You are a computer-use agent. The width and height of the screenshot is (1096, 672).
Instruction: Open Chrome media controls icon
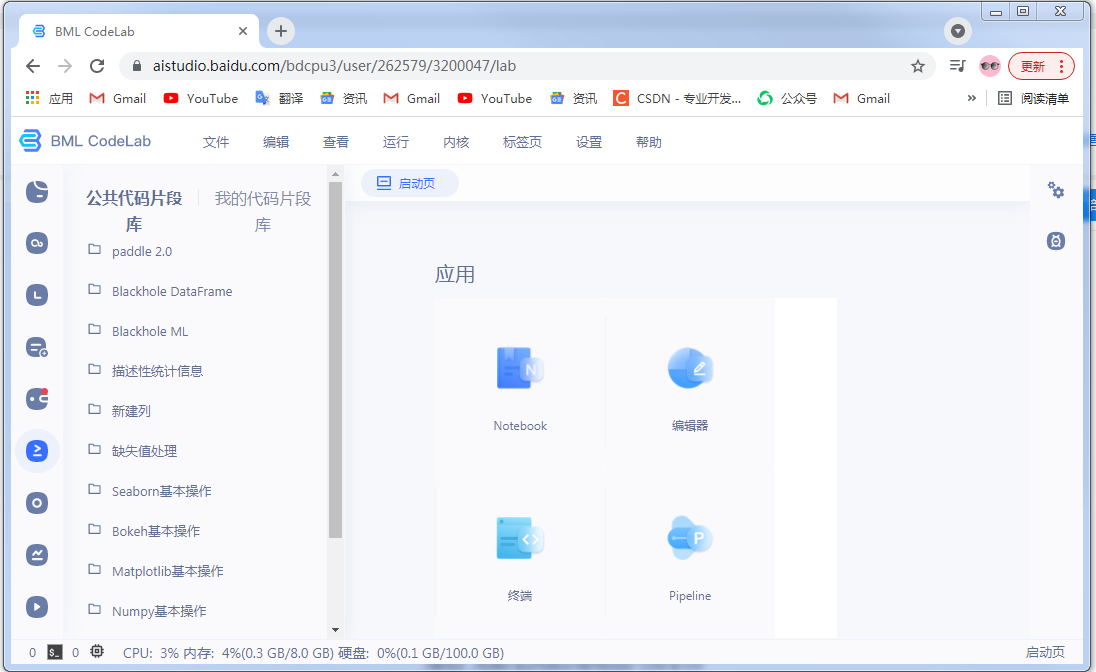tap(957, 66)
